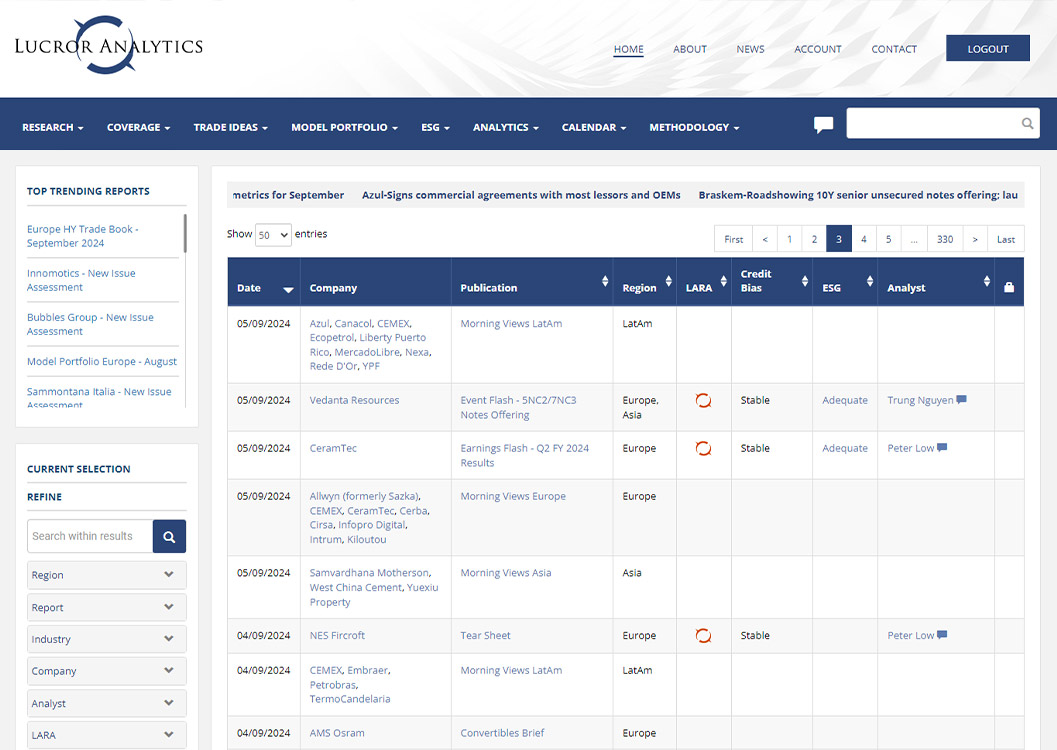Go to the First page of results

point(733,239)
